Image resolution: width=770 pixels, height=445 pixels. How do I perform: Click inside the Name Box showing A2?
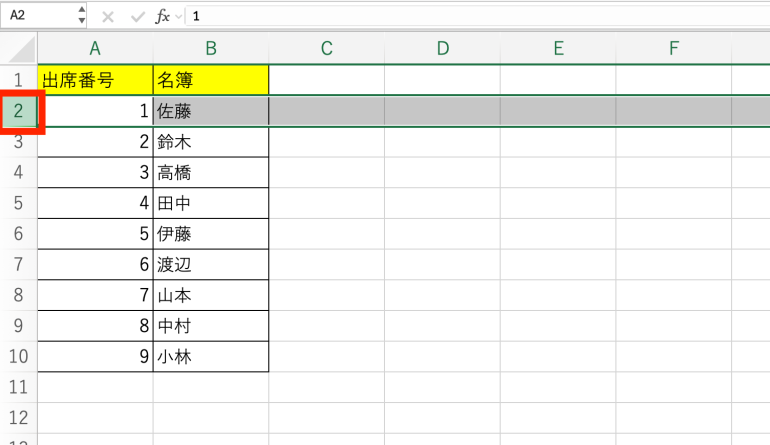(x=38, y=16)
